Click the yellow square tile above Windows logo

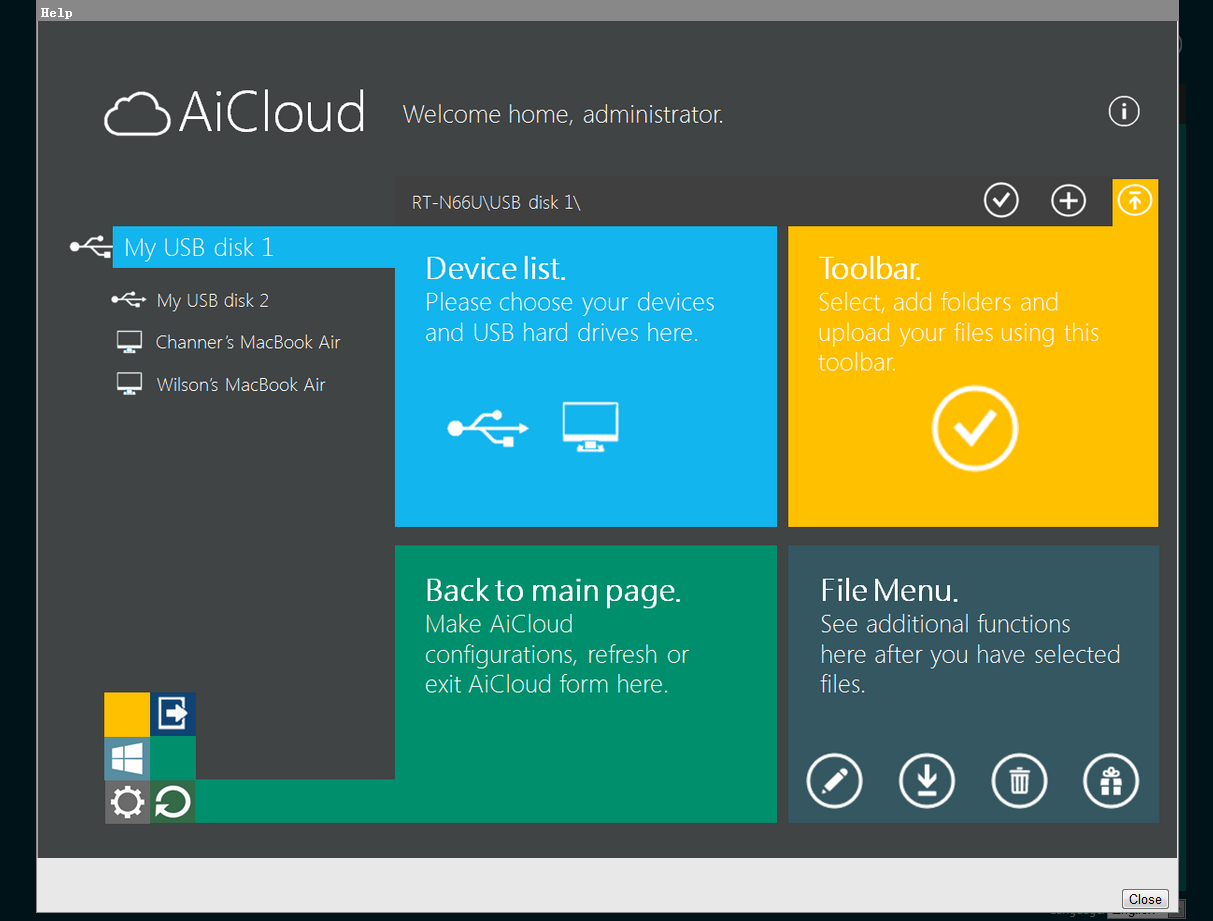127,714
